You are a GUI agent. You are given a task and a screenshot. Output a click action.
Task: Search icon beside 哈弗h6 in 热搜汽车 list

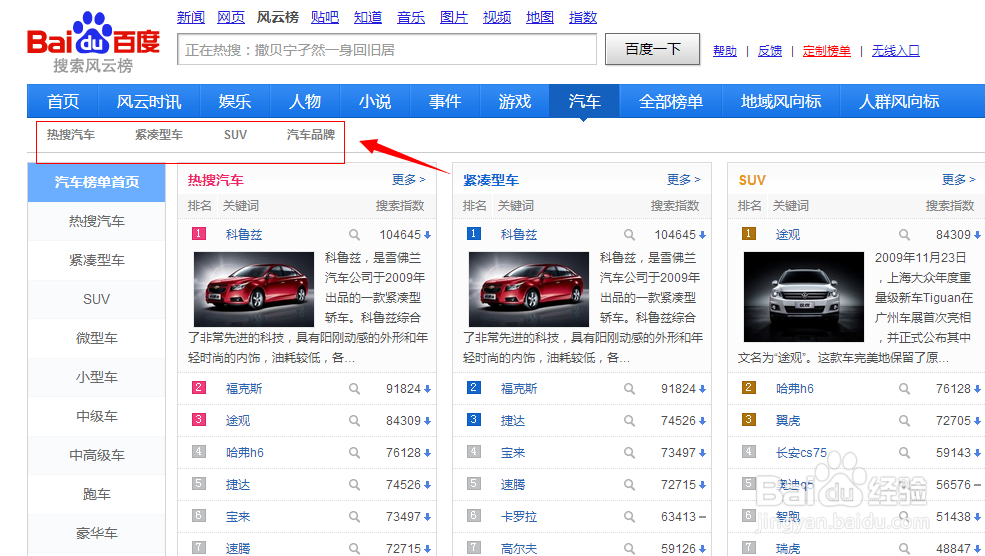(354, 453)
